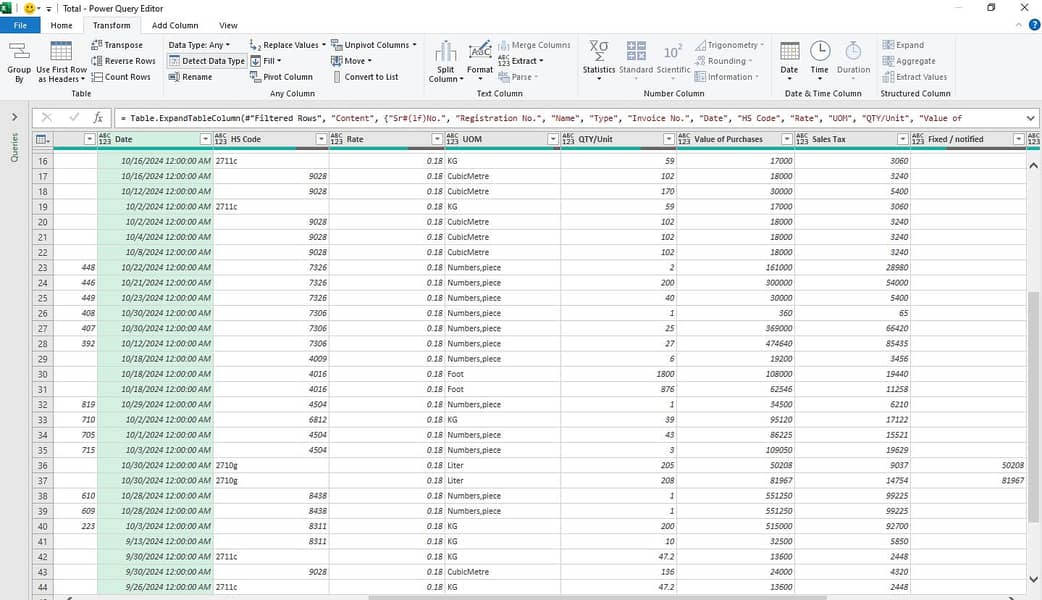
Task: Confirm formula with checkmark icon
Action: (x=73, y=118)
